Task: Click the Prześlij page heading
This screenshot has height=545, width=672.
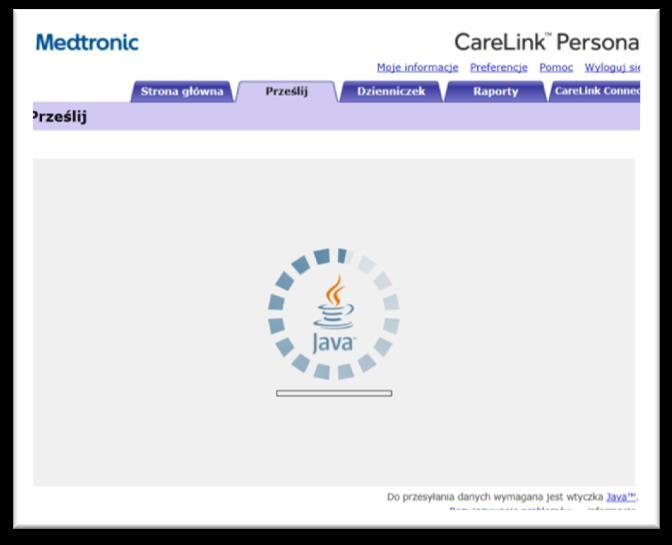Action: (x=60, y=117)
